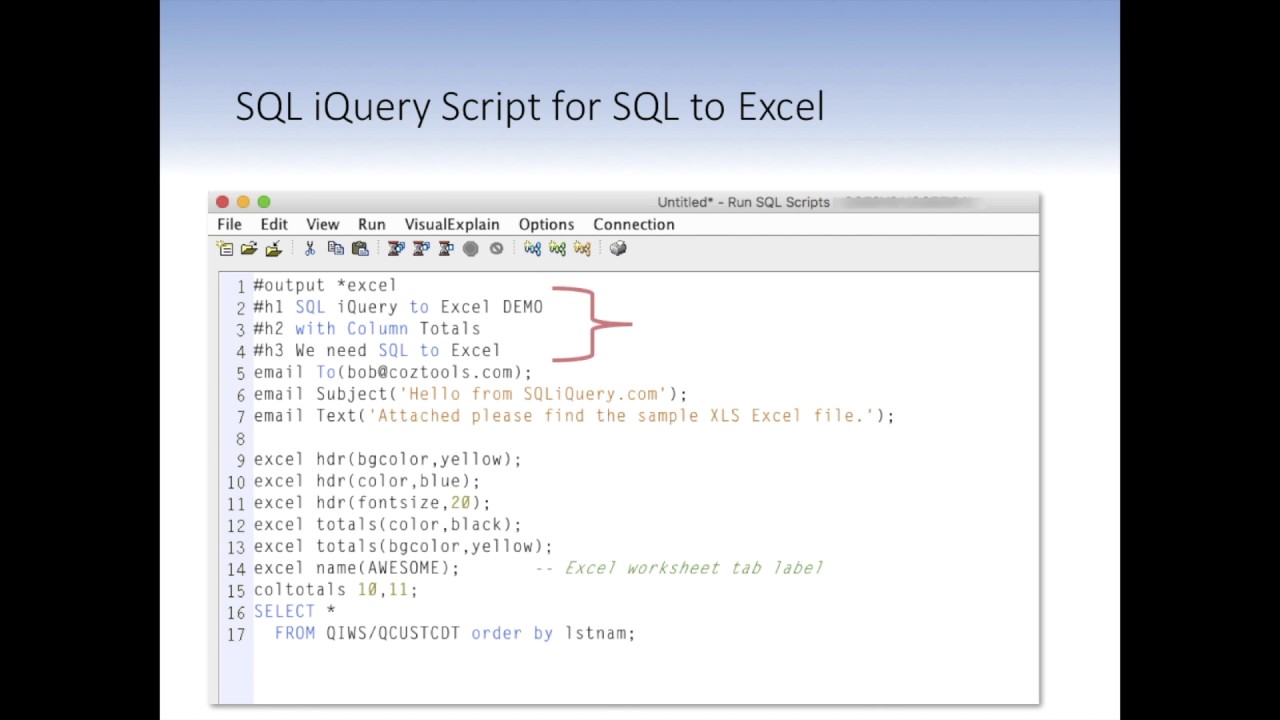Open the Connection menu
Screen dimensions: 1280x720
tap(634, 224)
